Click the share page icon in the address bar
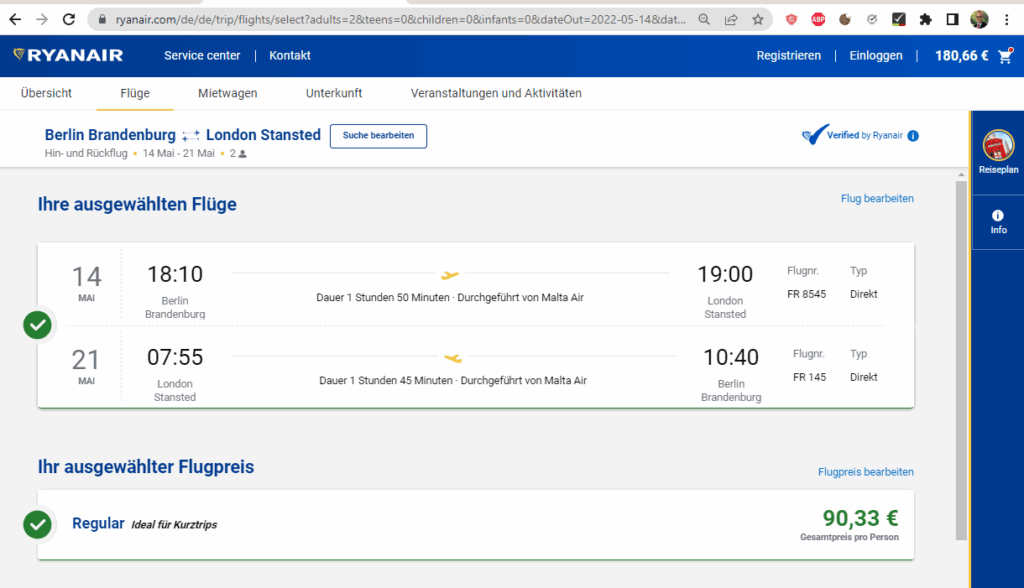The image size is (1024, 588). [732, 19]
